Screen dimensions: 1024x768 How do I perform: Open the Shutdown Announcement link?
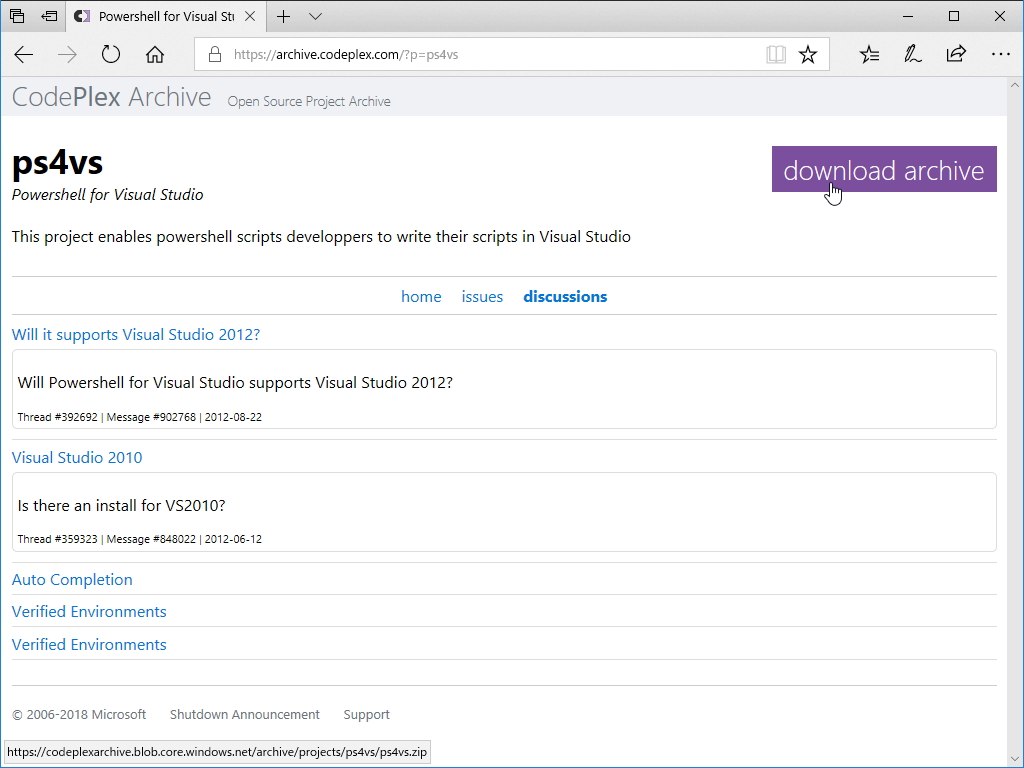tap(245, 715)
